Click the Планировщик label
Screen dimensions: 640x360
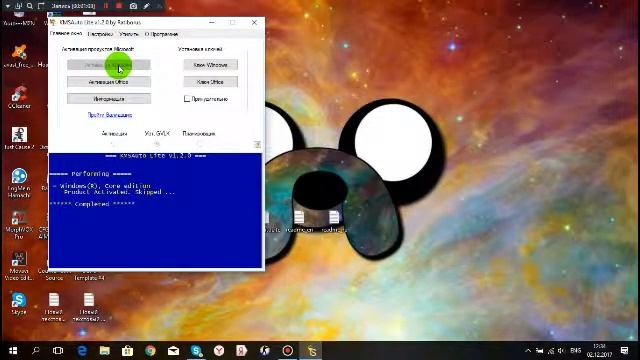[199, 133]
